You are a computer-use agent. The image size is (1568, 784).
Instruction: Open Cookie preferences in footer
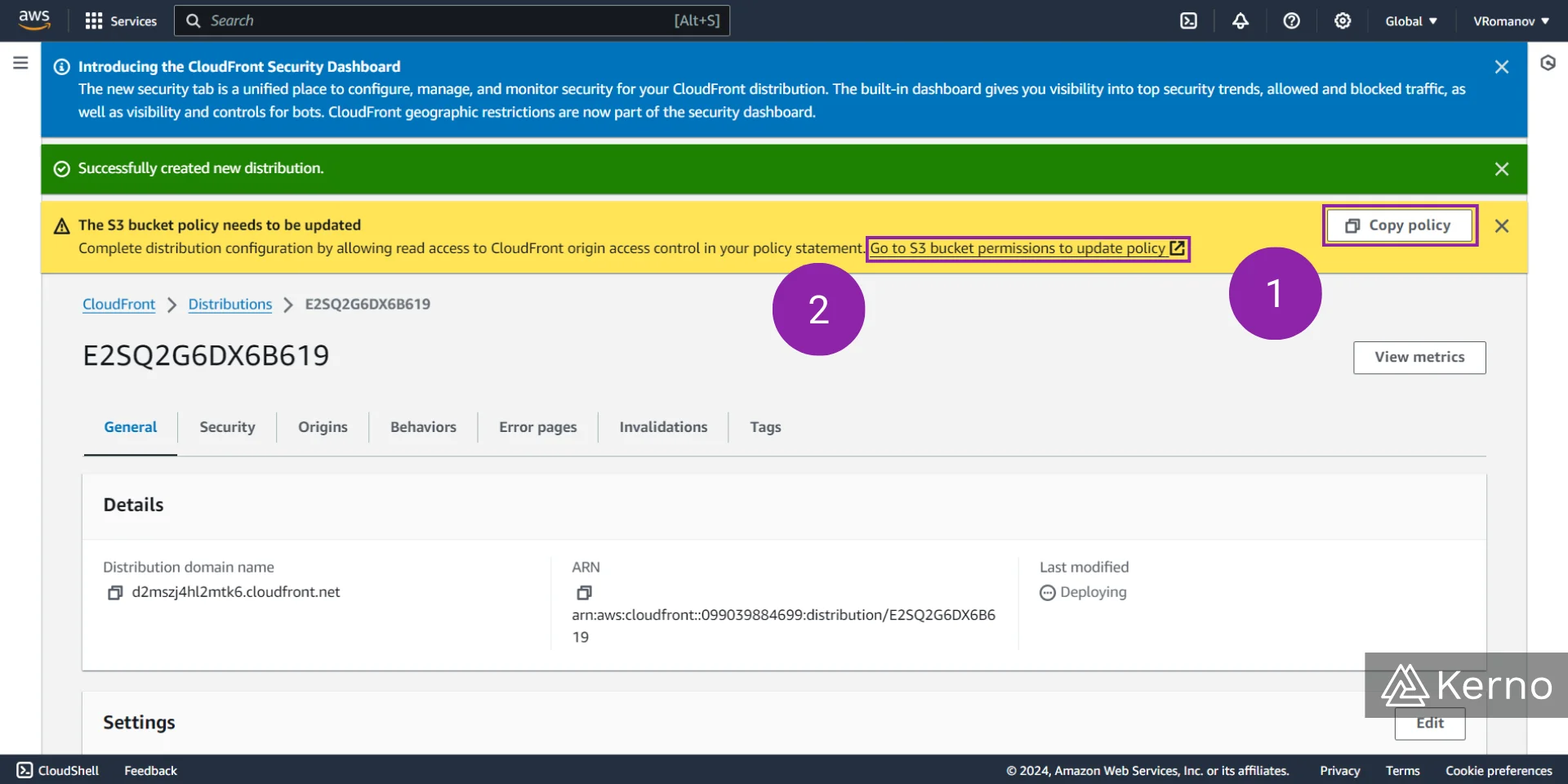coord(1499,770)
